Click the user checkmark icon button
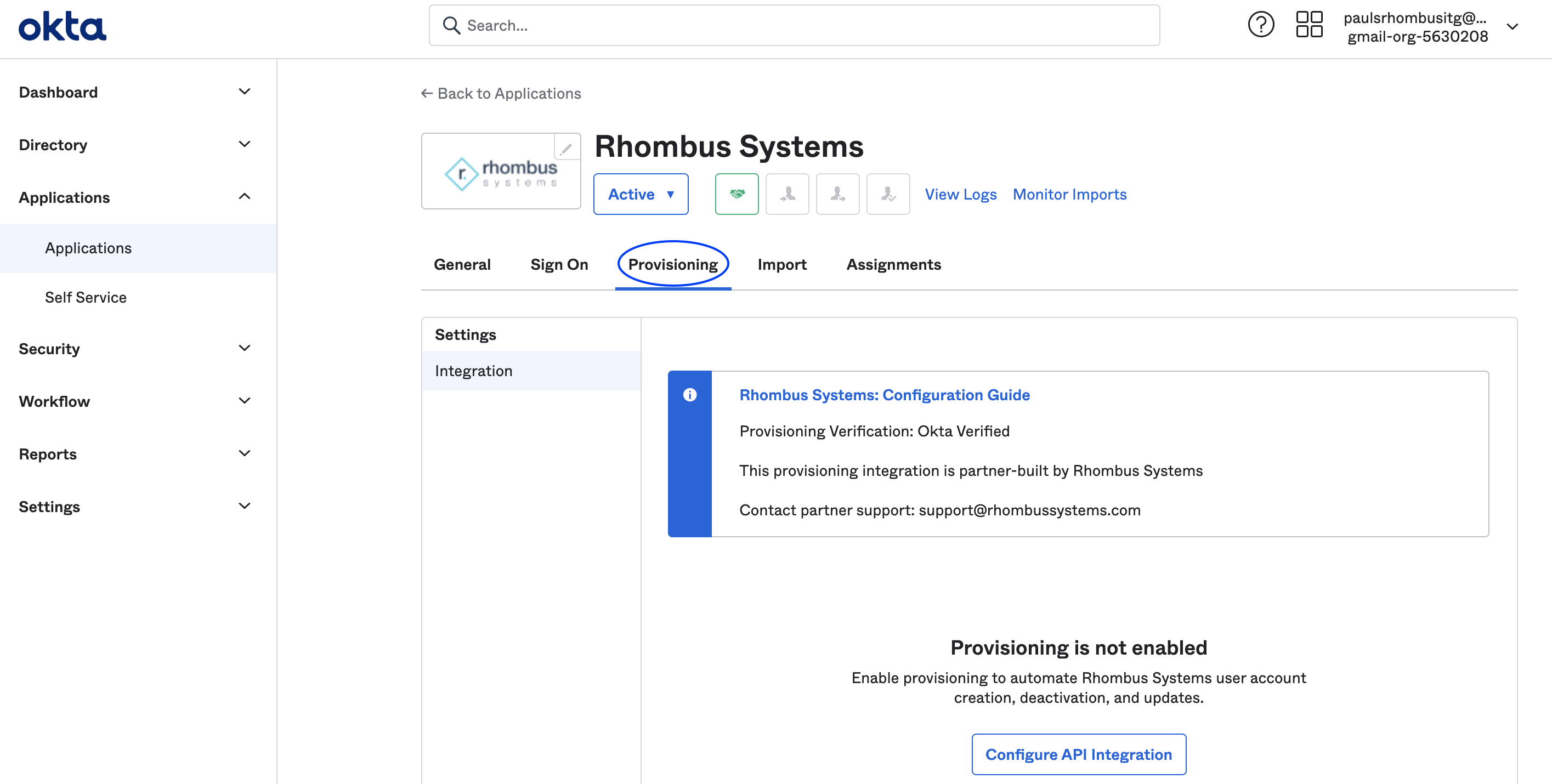Screen dimensions: 1552x784 pyautogui.click(x=888, y=194)
